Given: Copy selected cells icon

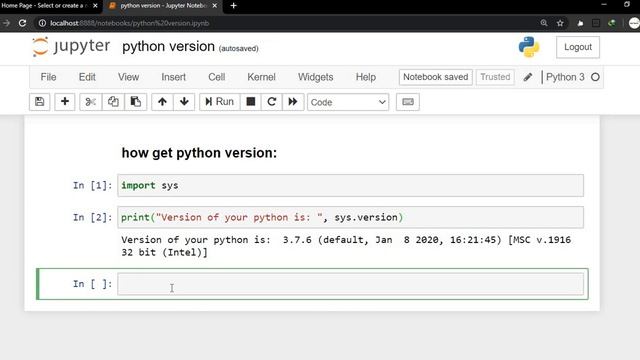Looking at the screenshot, I should [113, 102].
